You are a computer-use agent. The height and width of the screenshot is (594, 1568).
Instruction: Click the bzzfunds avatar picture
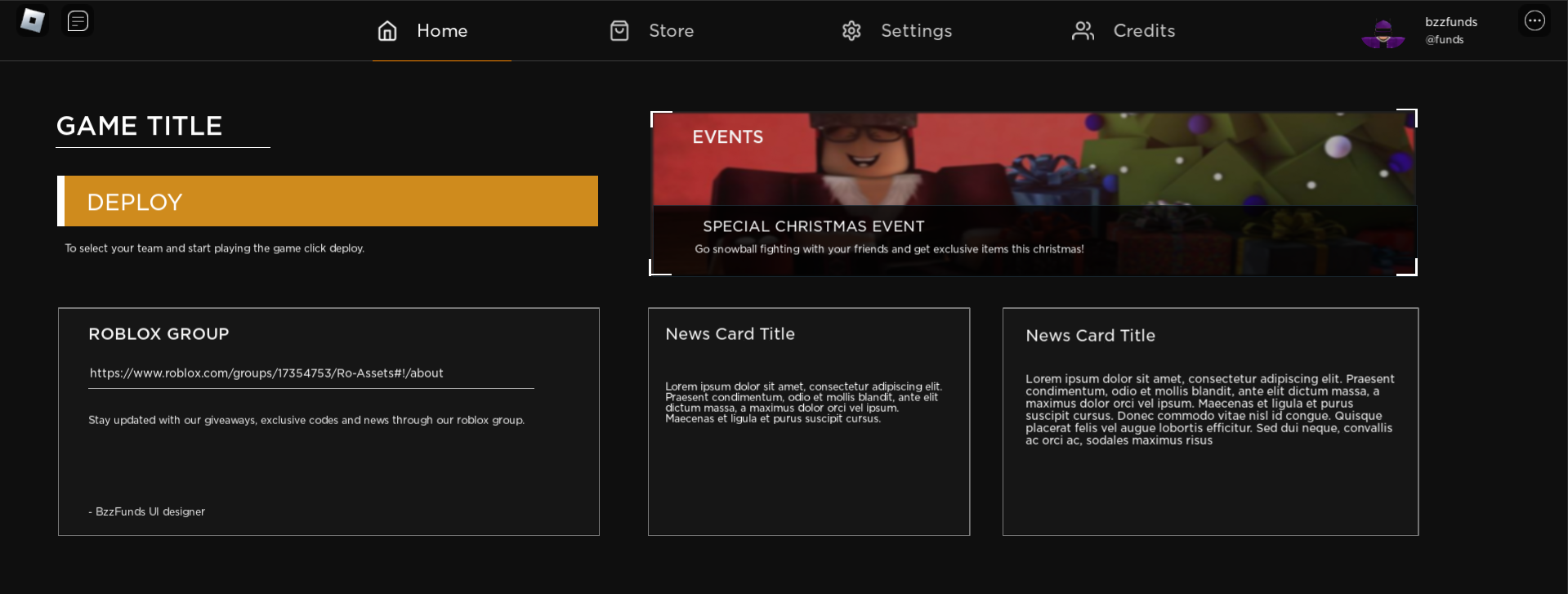click(x=1383, y=33)
